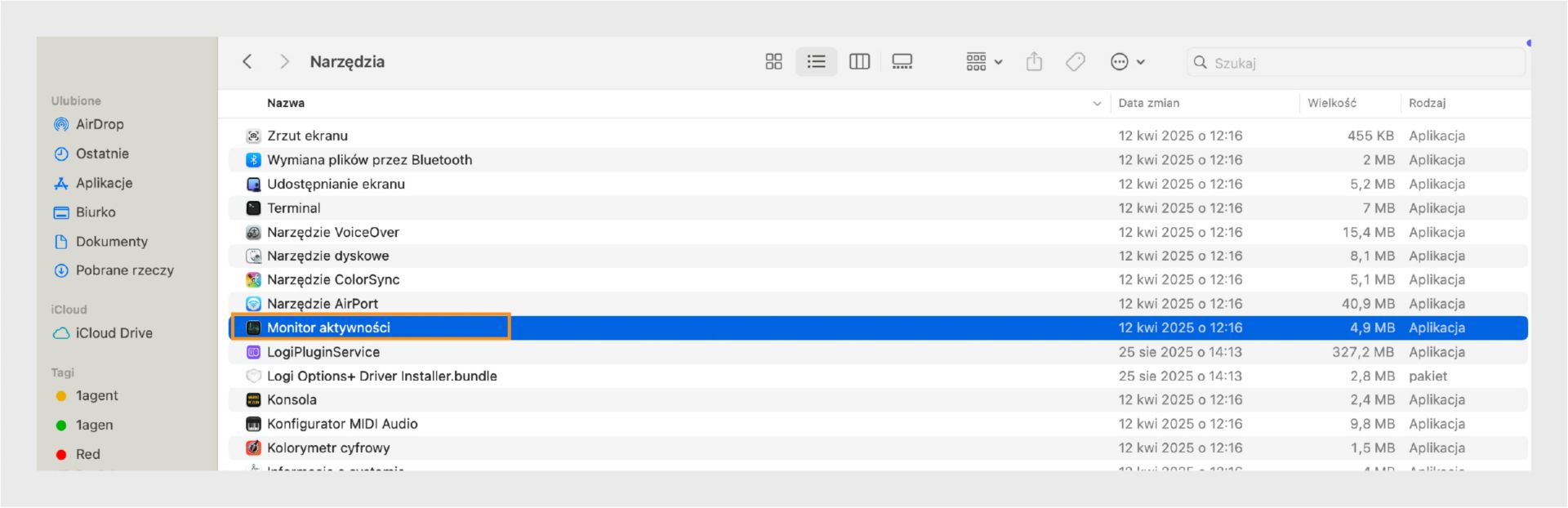Select the Narzędzie dyskowe icon
This screenshot has width=1568, height=508.
coord(253,256)
